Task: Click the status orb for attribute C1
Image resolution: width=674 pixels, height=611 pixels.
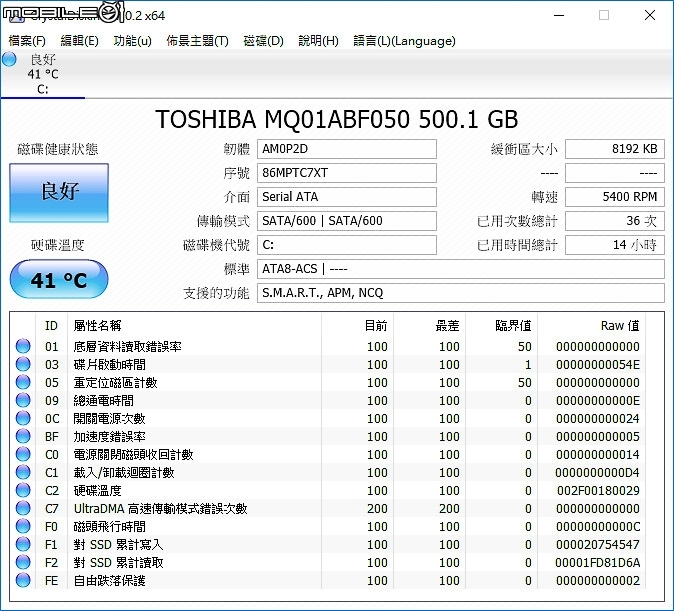Action: click(x=23, y=473)
